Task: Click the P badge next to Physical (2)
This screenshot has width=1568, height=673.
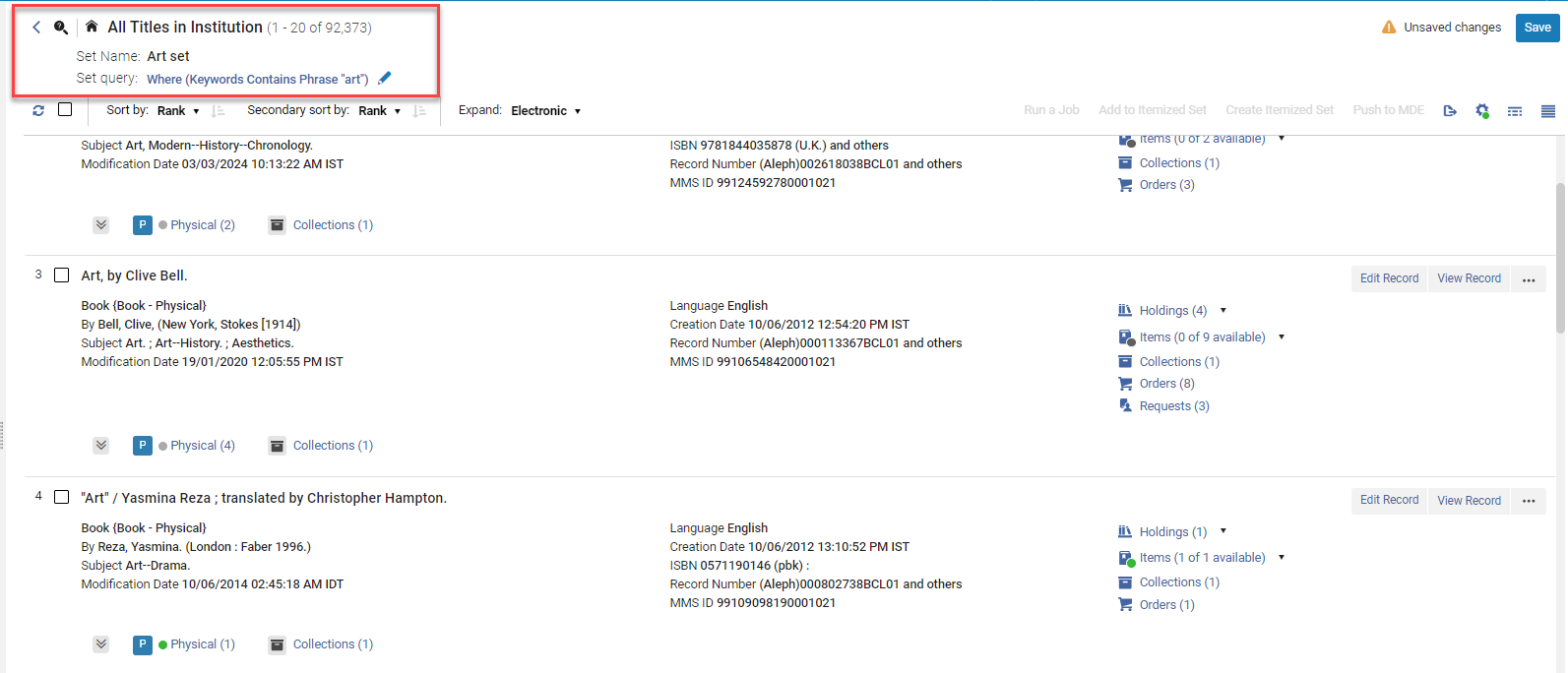Action: [143, 225]
